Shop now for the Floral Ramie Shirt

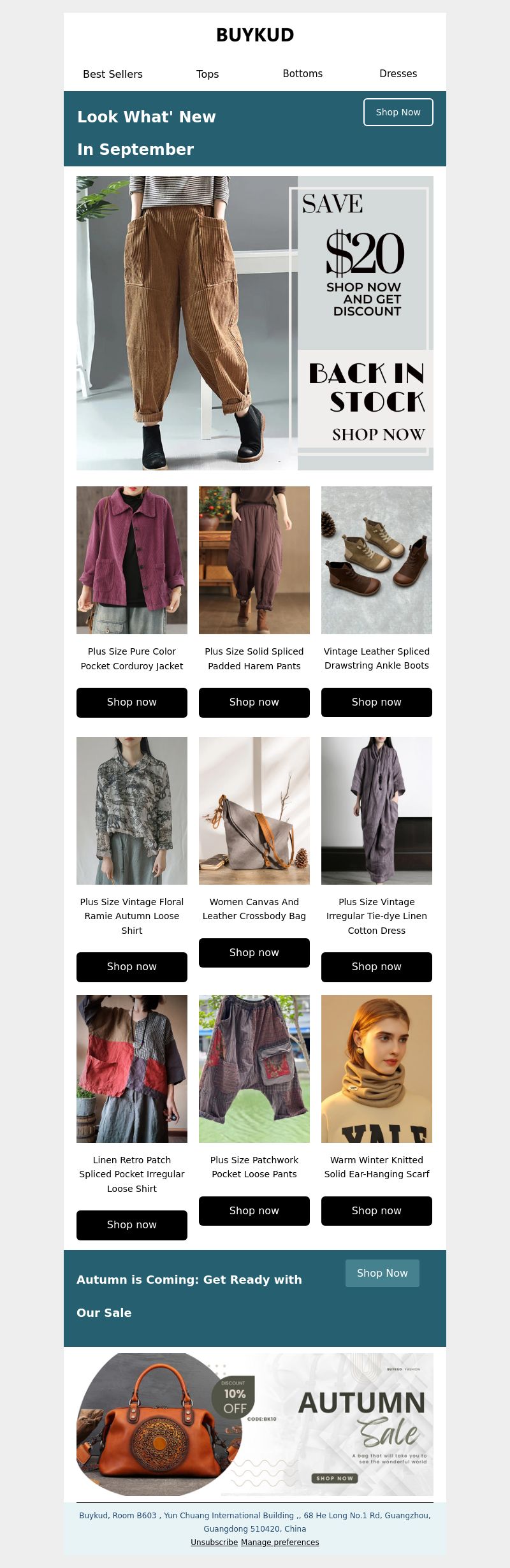[132, 967]
